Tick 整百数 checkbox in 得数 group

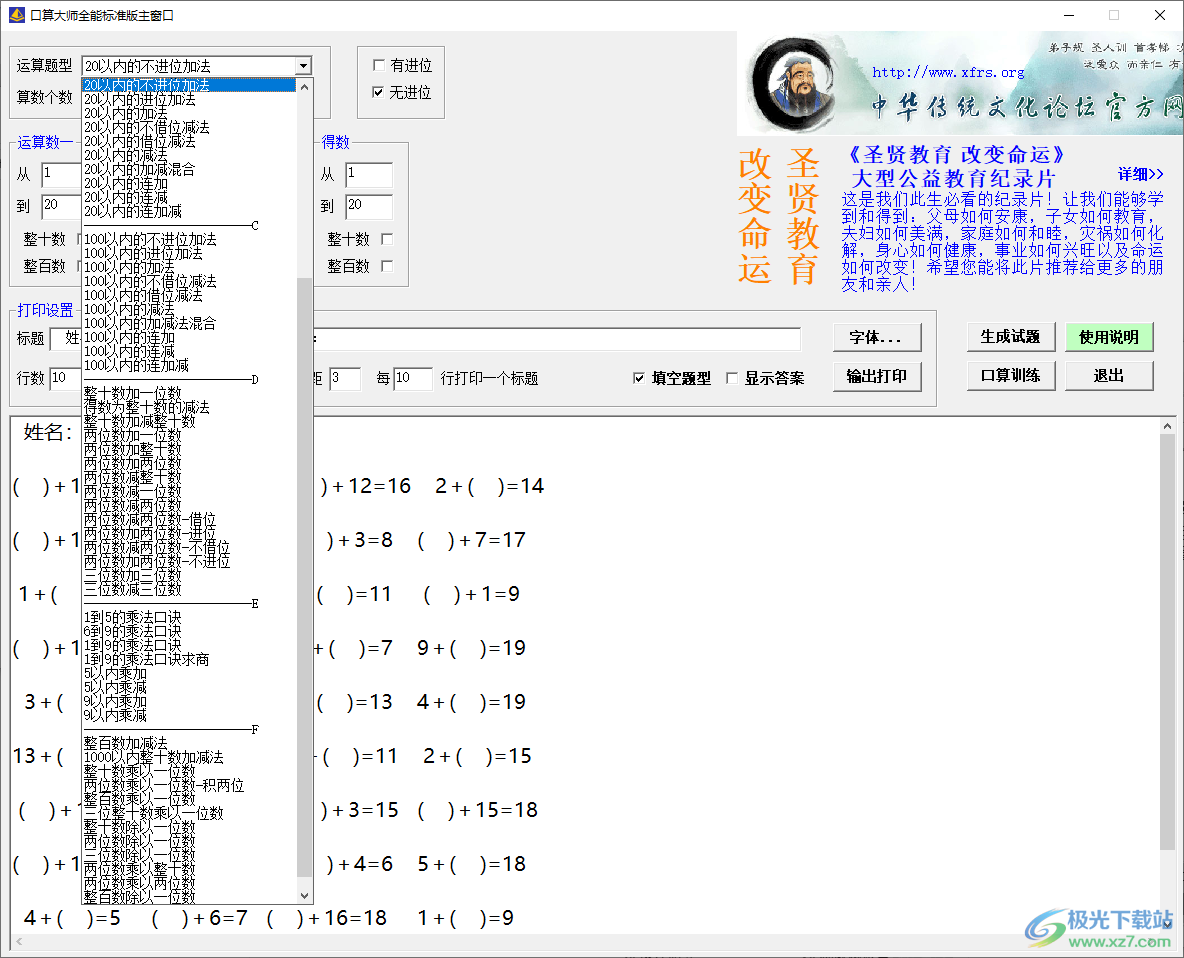pyautogui.click(x=387, y=266)
